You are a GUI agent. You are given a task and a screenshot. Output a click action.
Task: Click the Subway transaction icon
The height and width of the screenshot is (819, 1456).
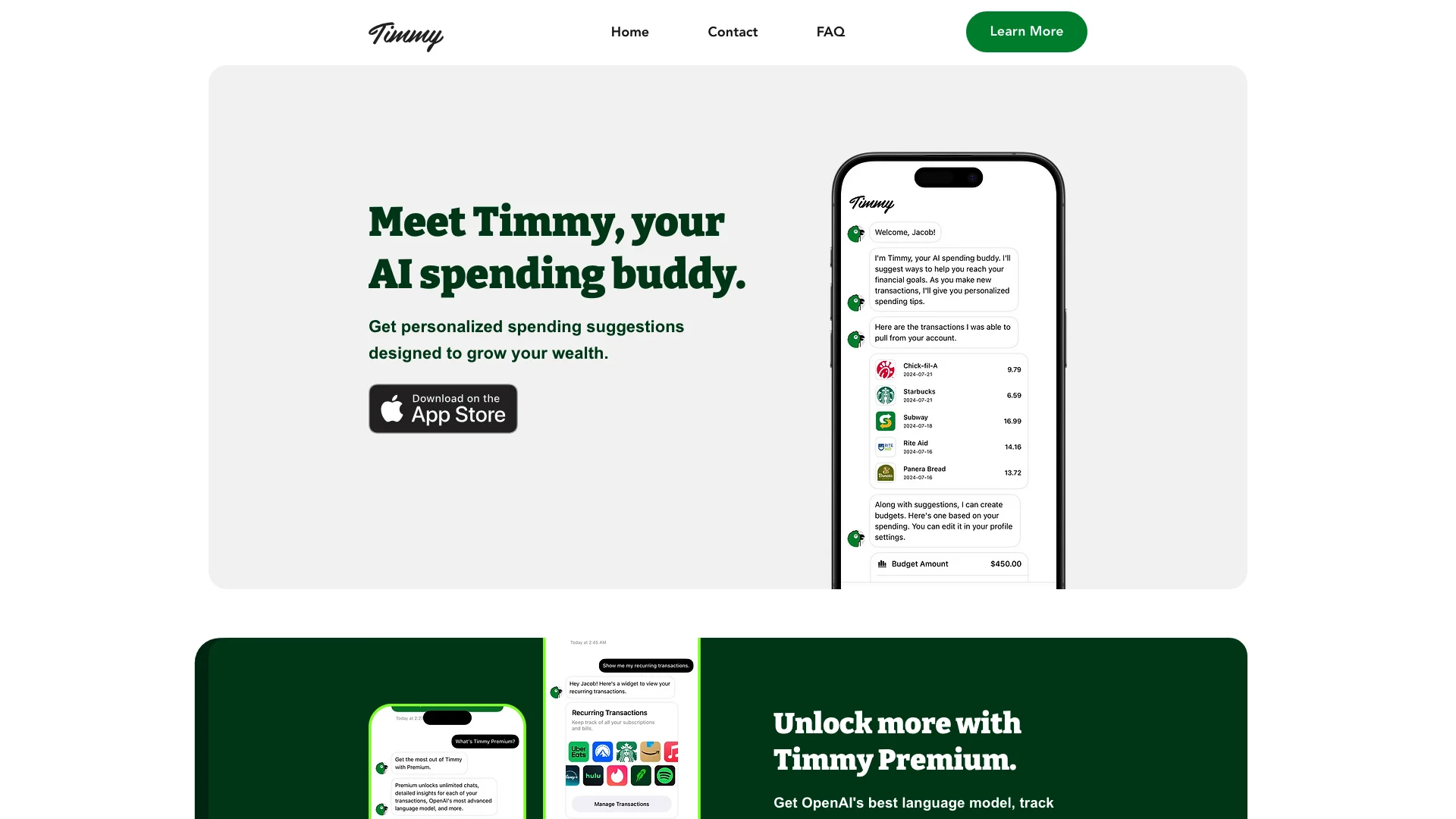[x=884, y=420]
